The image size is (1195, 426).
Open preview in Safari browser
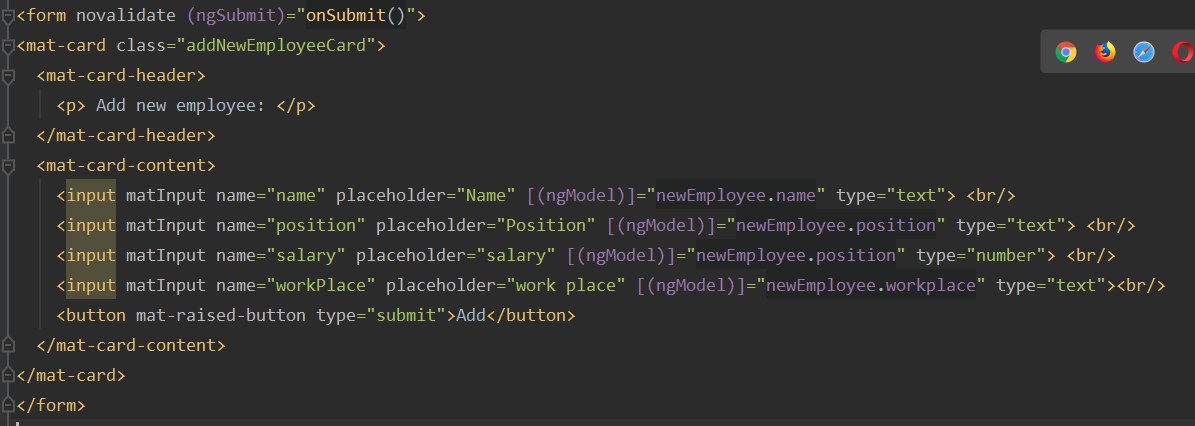point(1143,52)
